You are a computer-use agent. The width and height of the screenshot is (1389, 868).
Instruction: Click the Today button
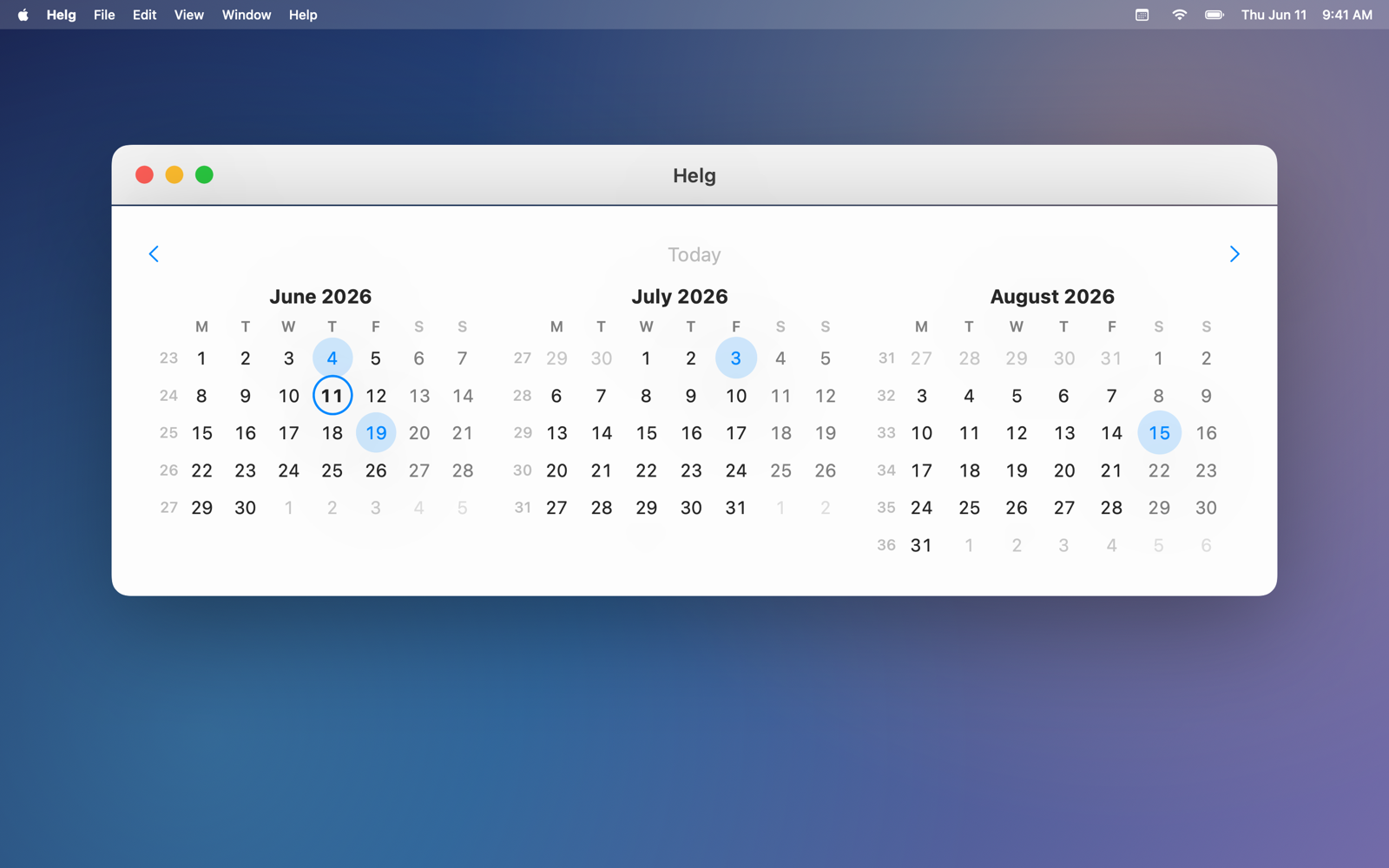tap(694, 255)
